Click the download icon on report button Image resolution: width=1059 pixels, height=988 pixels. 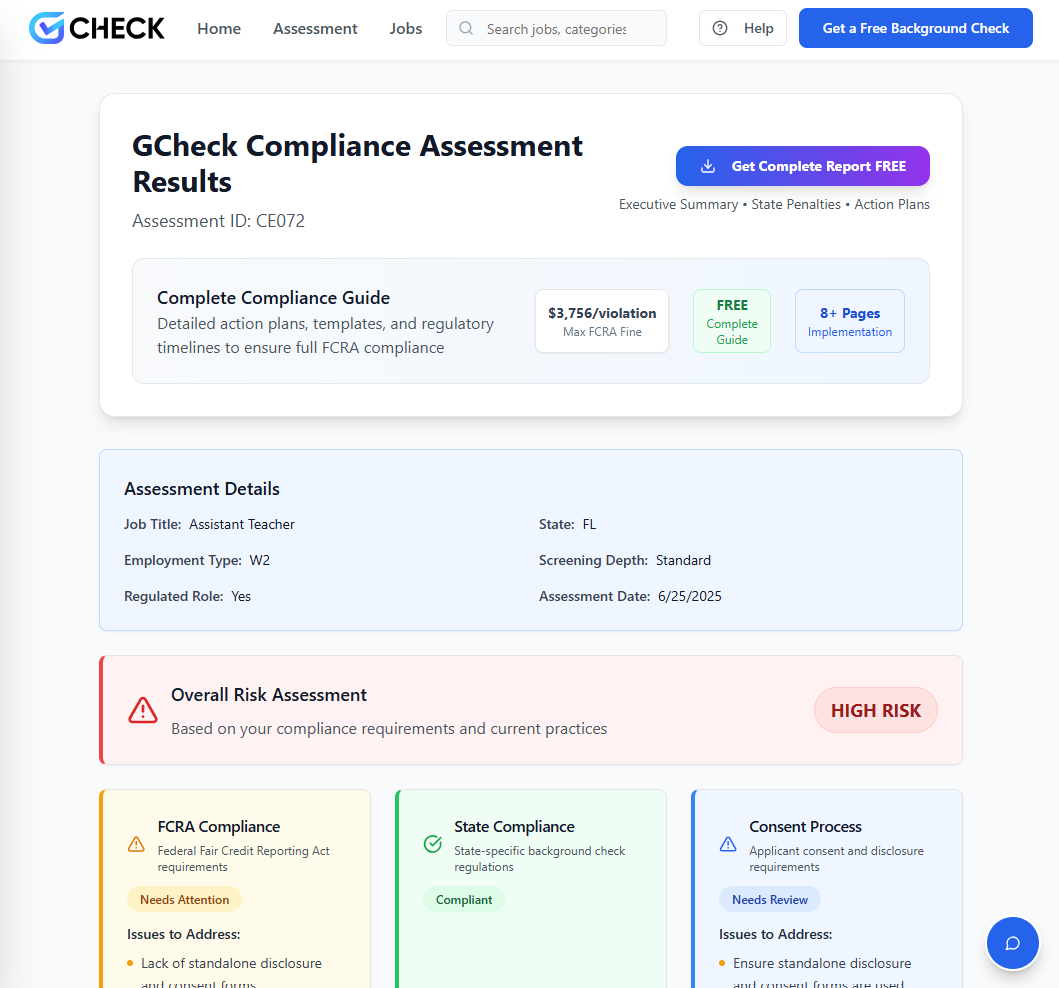[707, 166]
